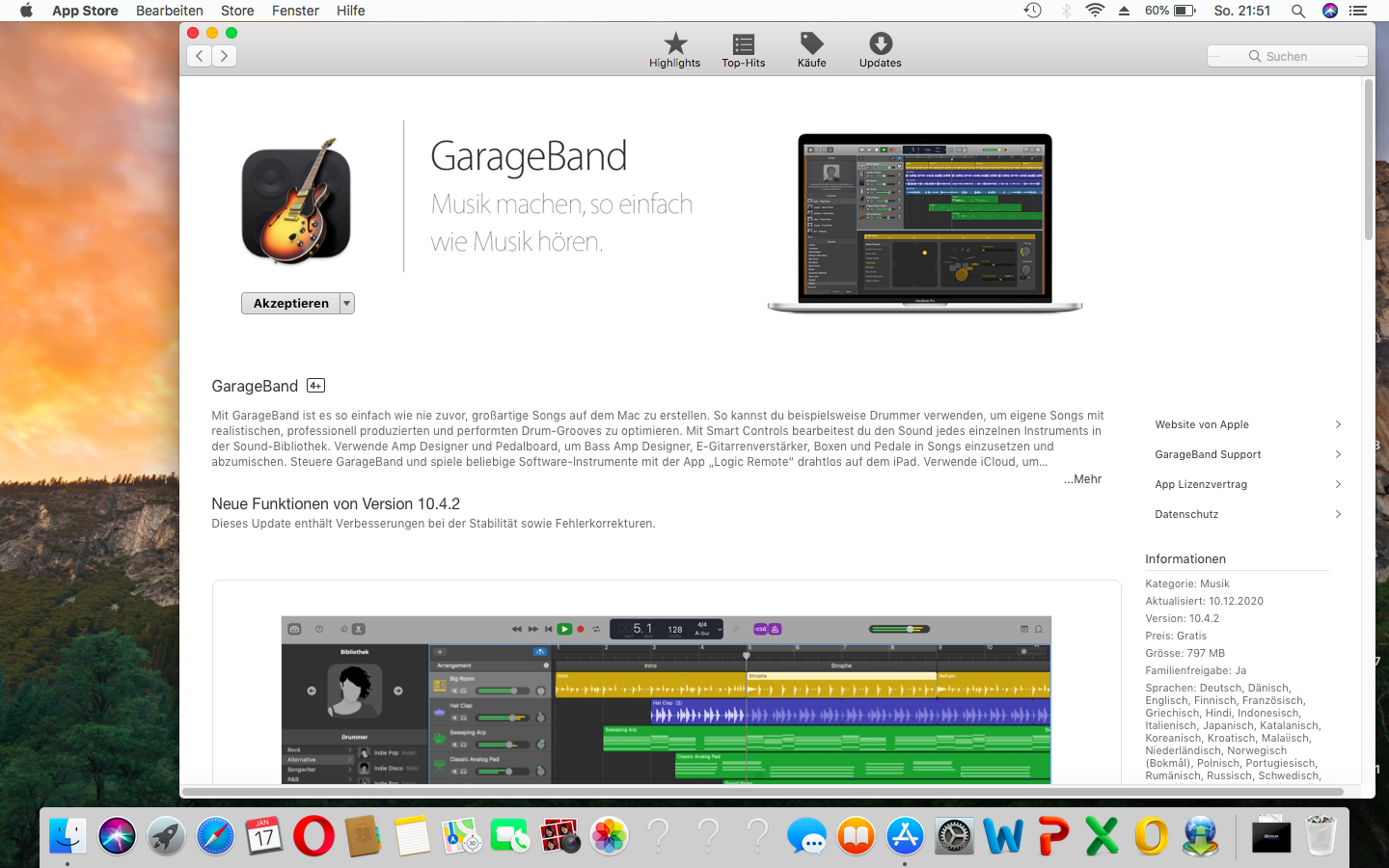Go to Käufe purchases section

811,50
